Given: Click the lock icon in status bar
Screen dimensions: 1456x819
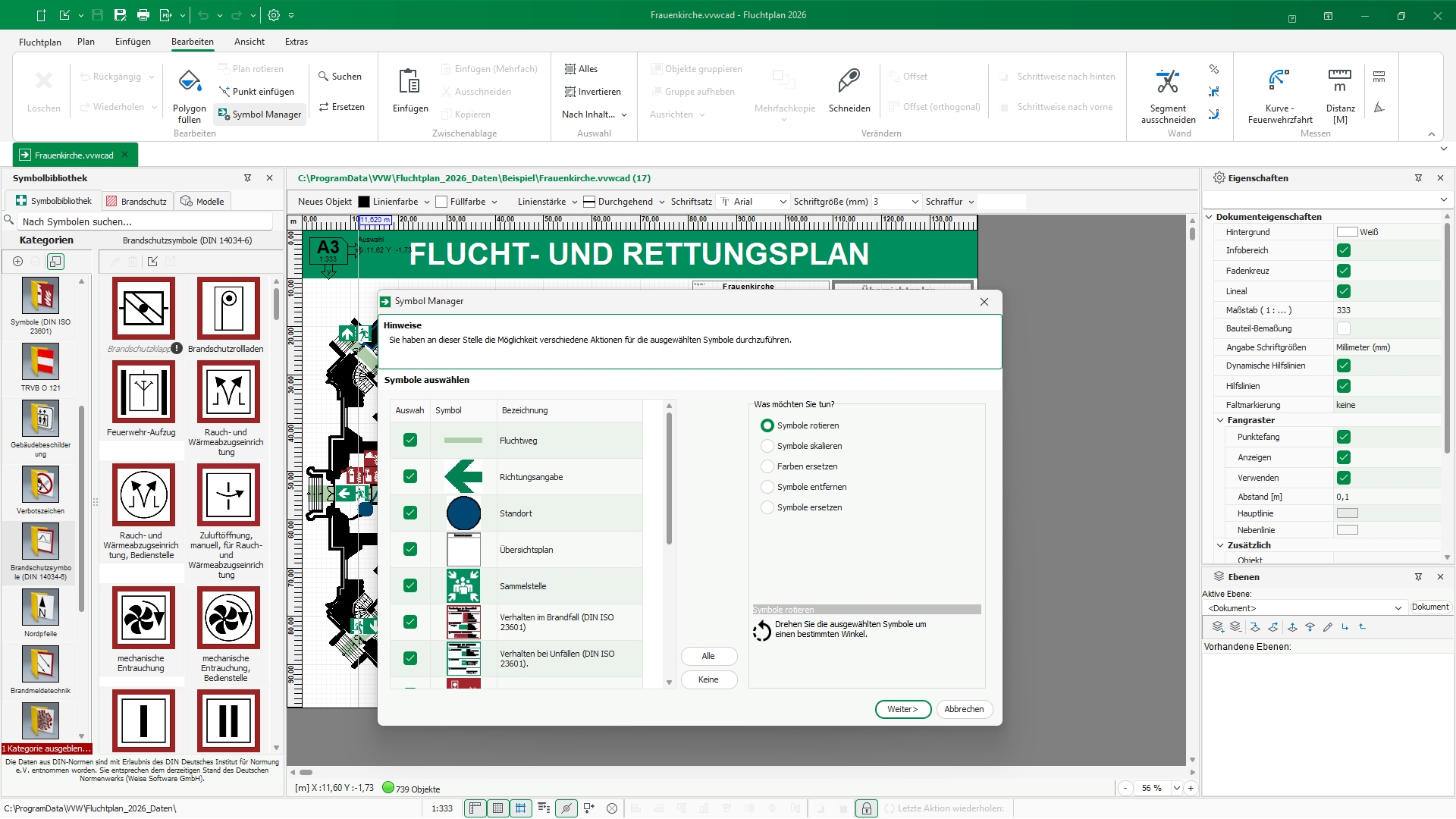Looking at the screenshot, I should 866,808.
